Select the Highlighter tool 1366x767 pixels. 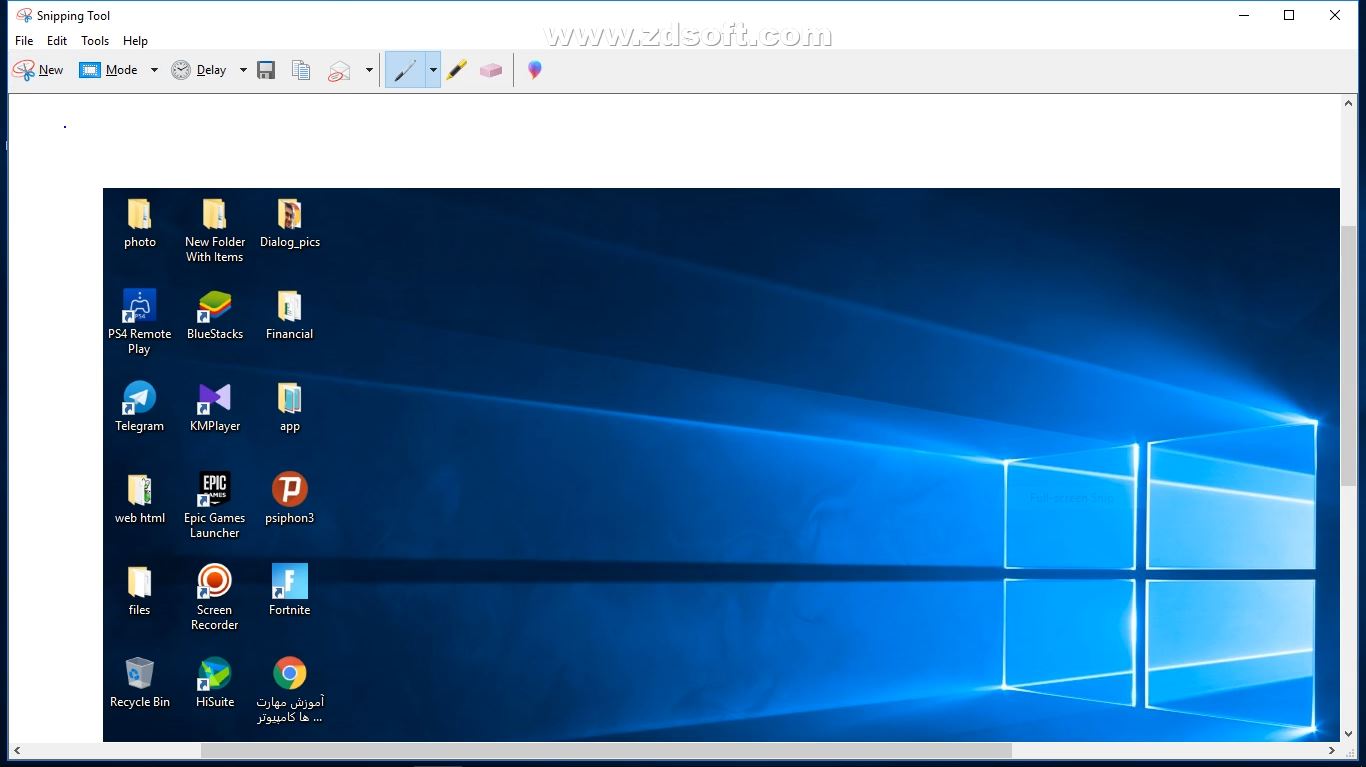456,70
